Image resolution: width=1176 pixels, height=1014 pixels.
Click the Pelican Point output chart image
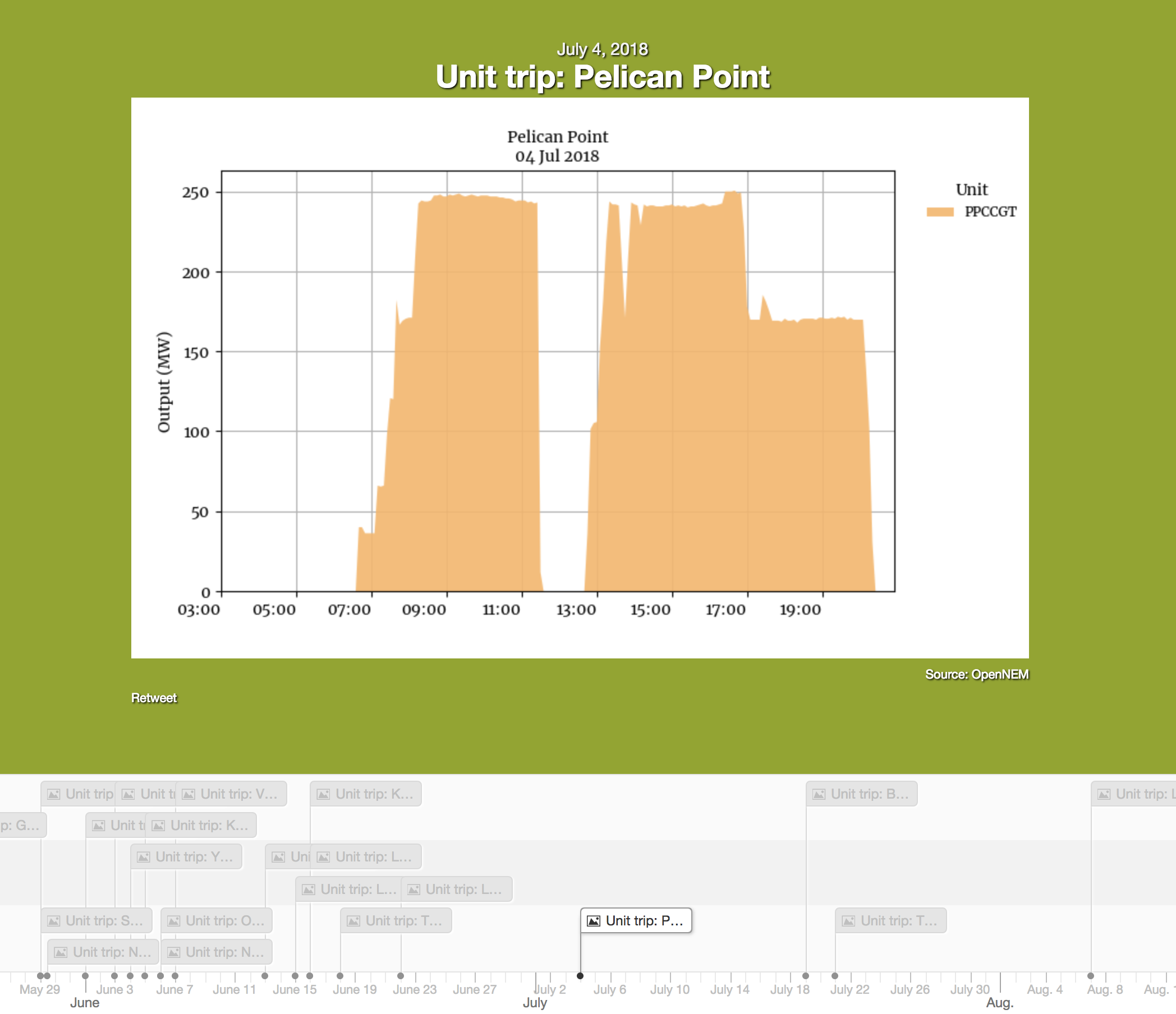579,377
